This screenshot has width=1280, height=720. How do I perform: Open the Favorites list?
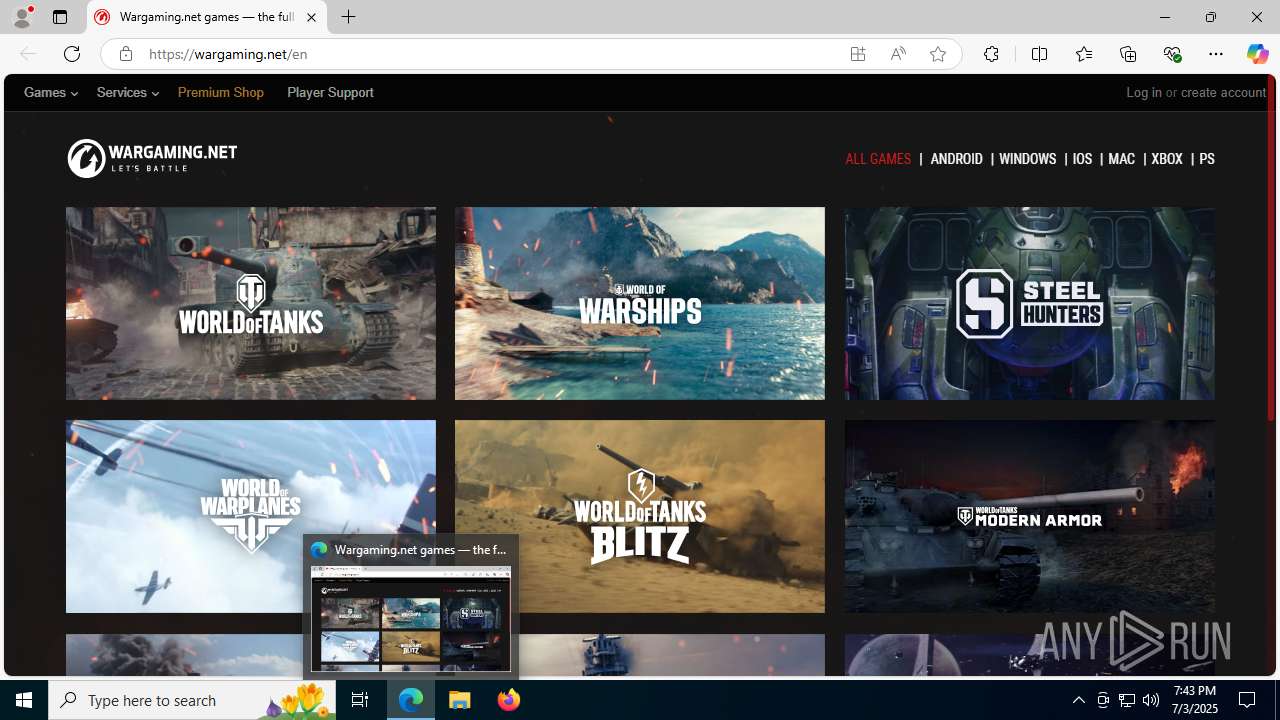[x=1083, y=54]
